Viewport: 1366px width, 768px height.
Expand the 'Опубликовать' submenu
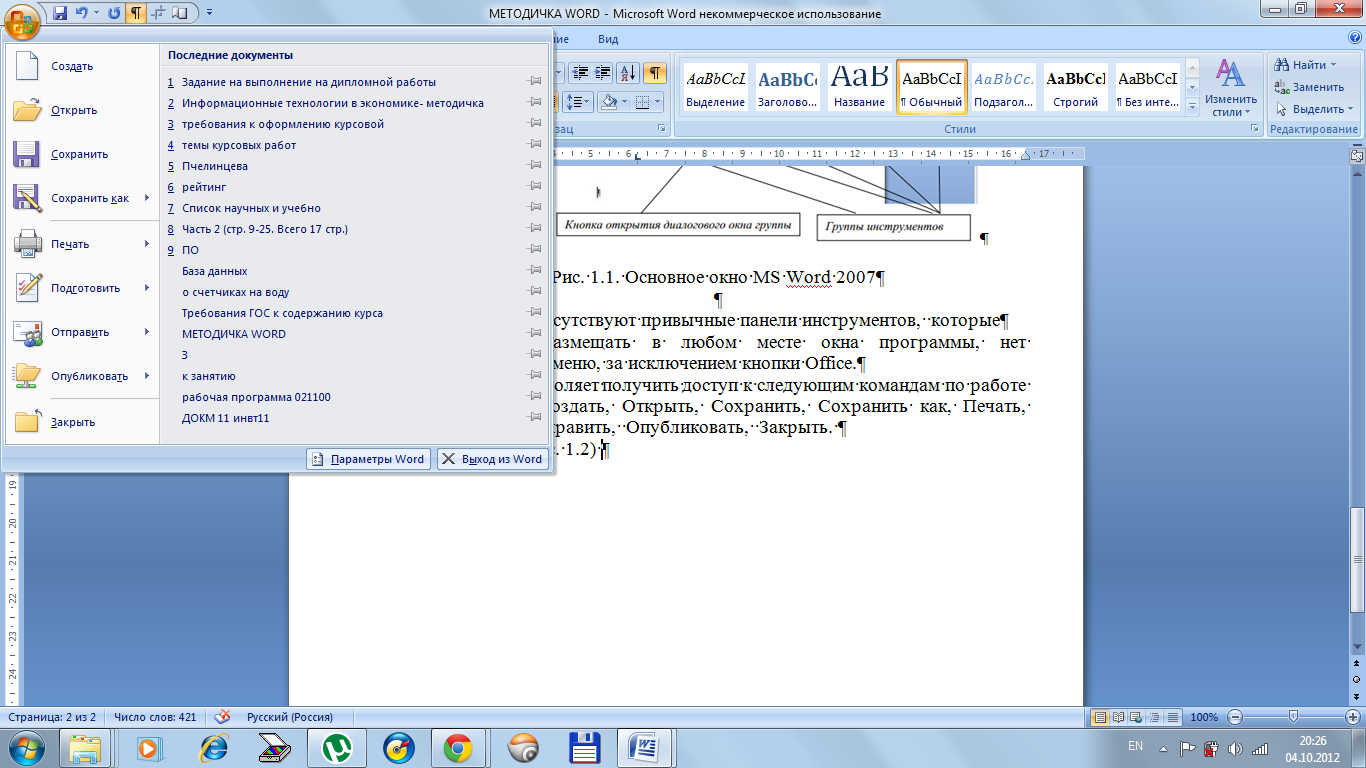point(147,376)
